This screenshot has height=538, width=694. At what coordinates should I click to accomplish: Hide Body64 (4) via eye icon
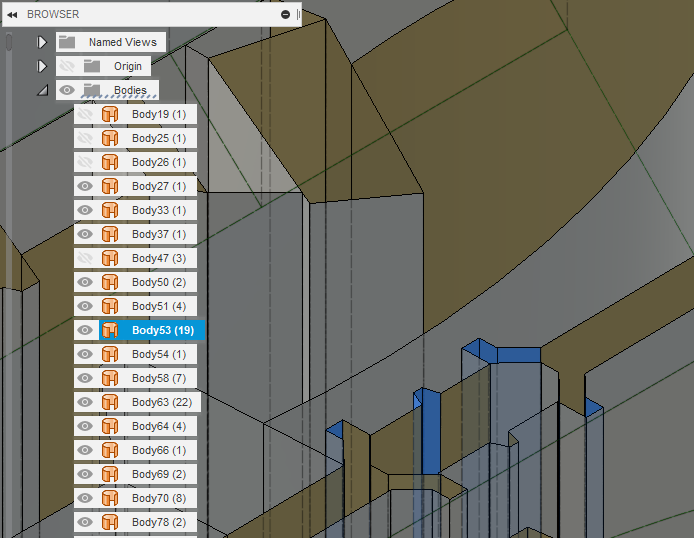(x=85, y=426)
